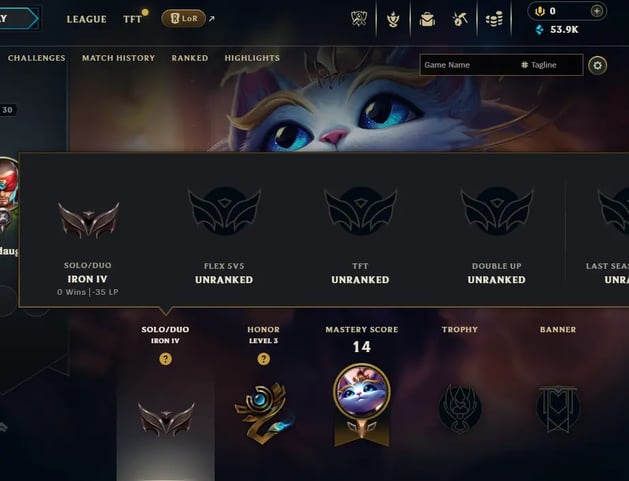Click the Game Name search field
Viewport: 629px width, 481px height.
point(469,65)
